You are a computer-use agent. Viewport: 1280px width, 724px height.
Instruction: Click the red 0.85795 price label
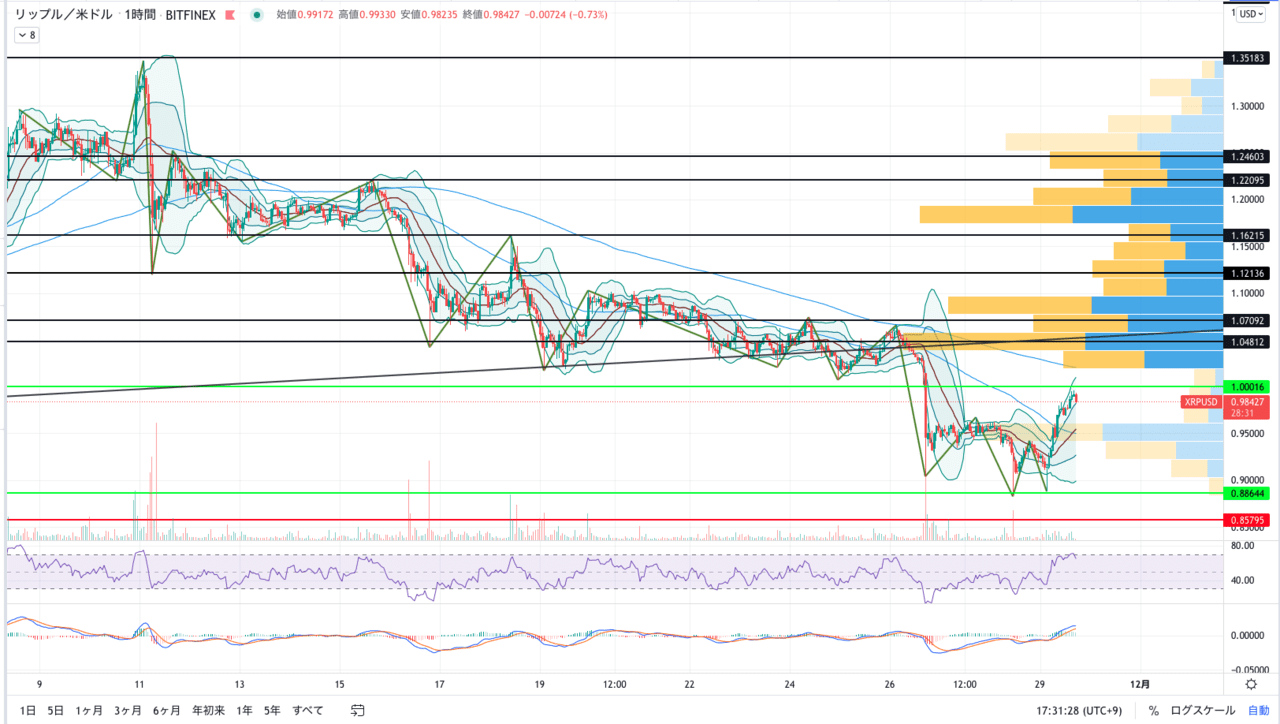pos(1248,520)
